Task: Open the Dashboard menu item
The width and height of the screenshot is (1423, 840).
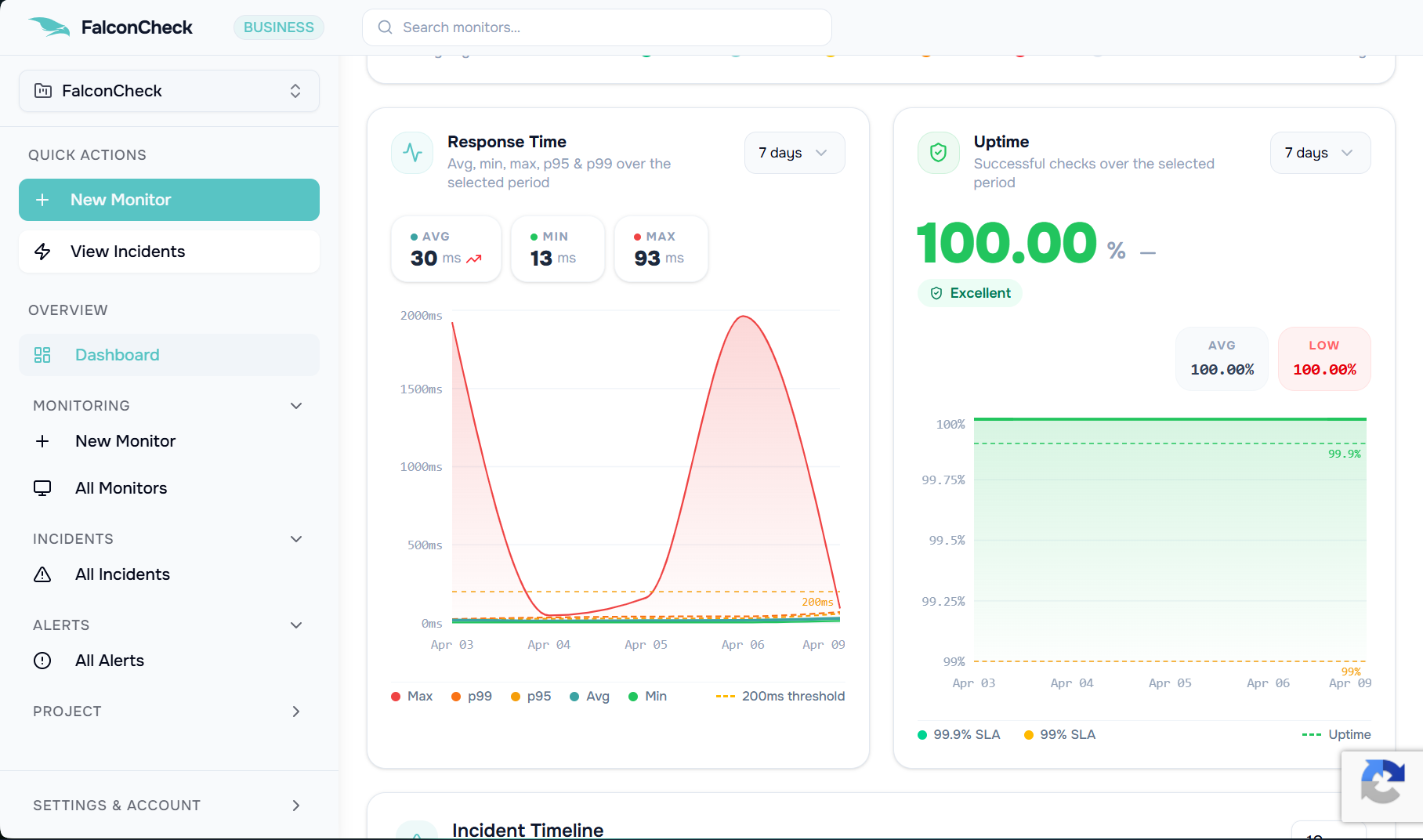Action: [x=169, y=355]
